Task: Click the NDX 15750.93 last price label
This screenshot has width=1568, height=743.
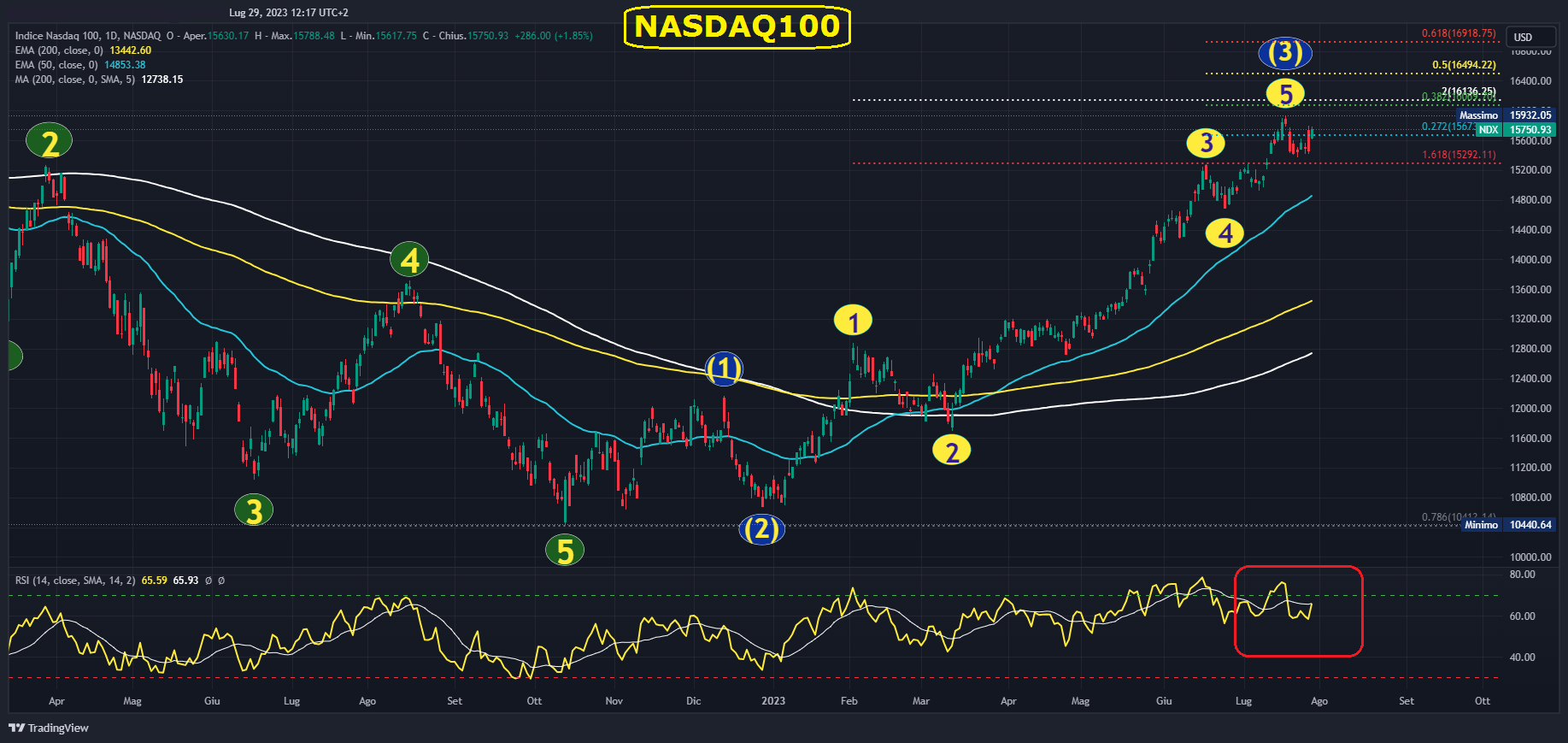Action: coord(1516,130)
